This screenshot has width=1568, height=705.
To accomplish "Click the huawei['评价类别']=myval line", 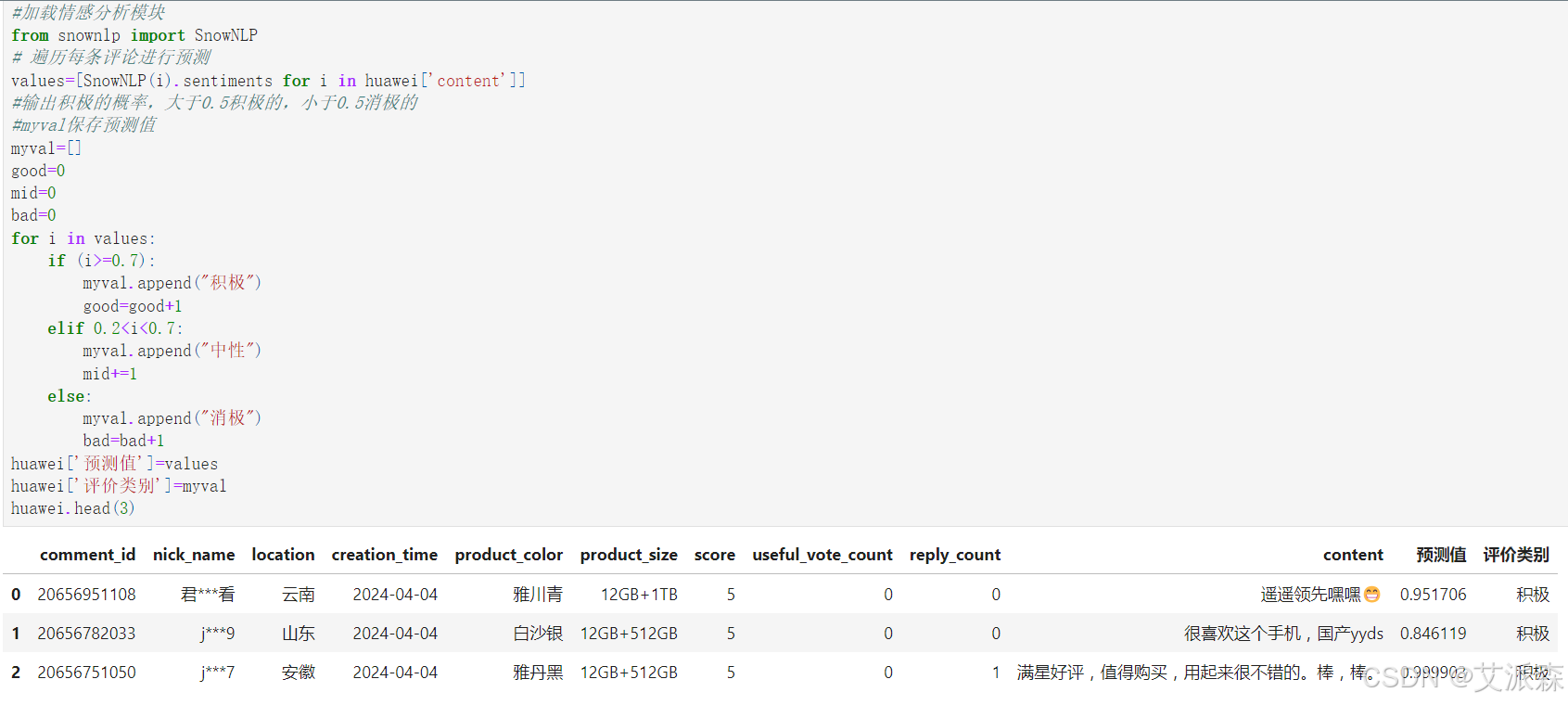I will 119,486.
